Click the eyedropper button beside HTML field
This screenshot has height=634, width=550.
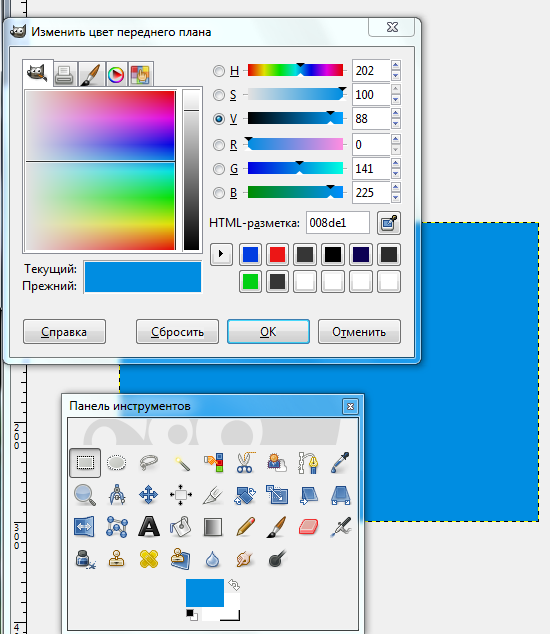389,223
